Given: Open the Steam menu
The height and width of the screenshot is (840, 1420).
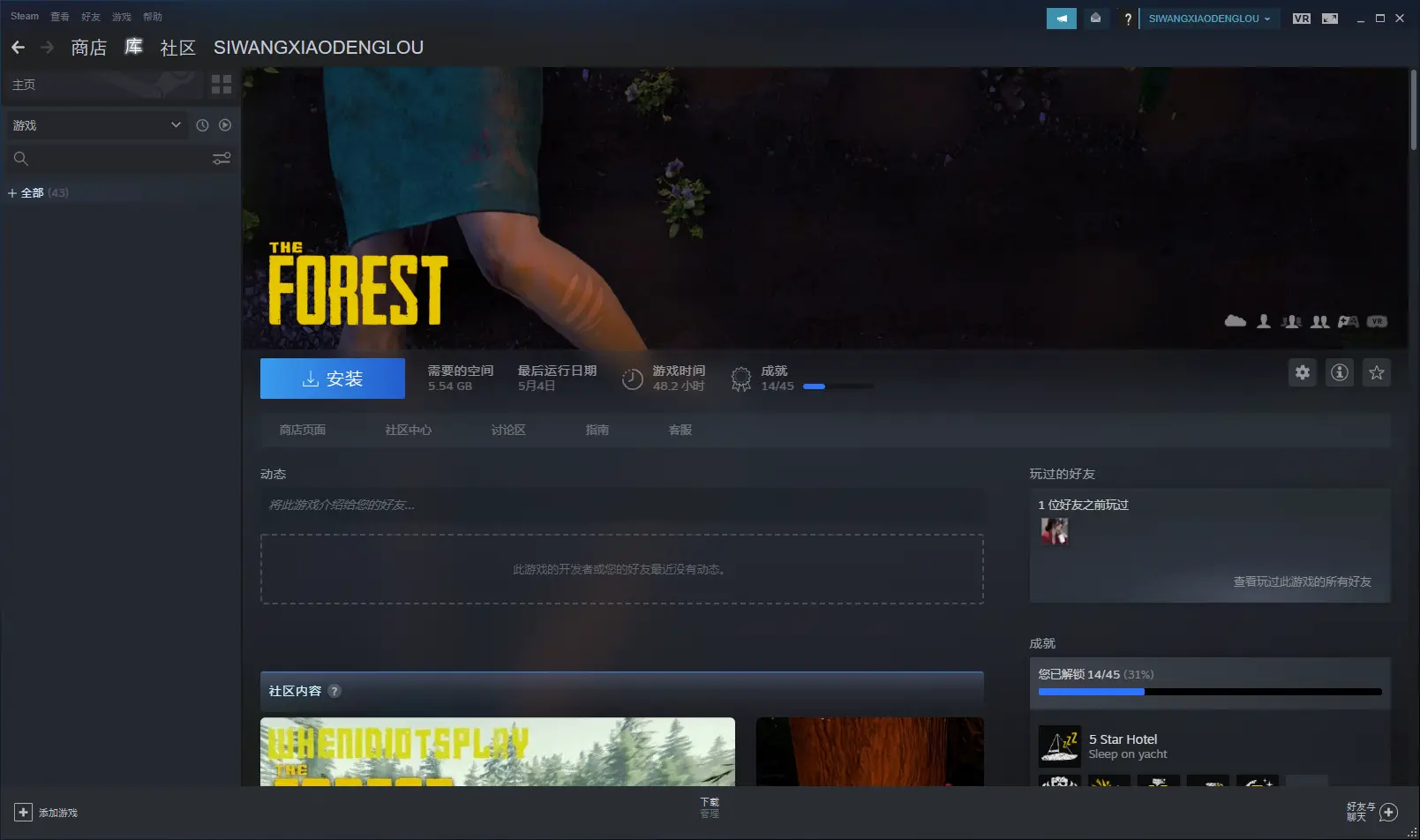Looking at the screenshot, I should tap(25, 17).
